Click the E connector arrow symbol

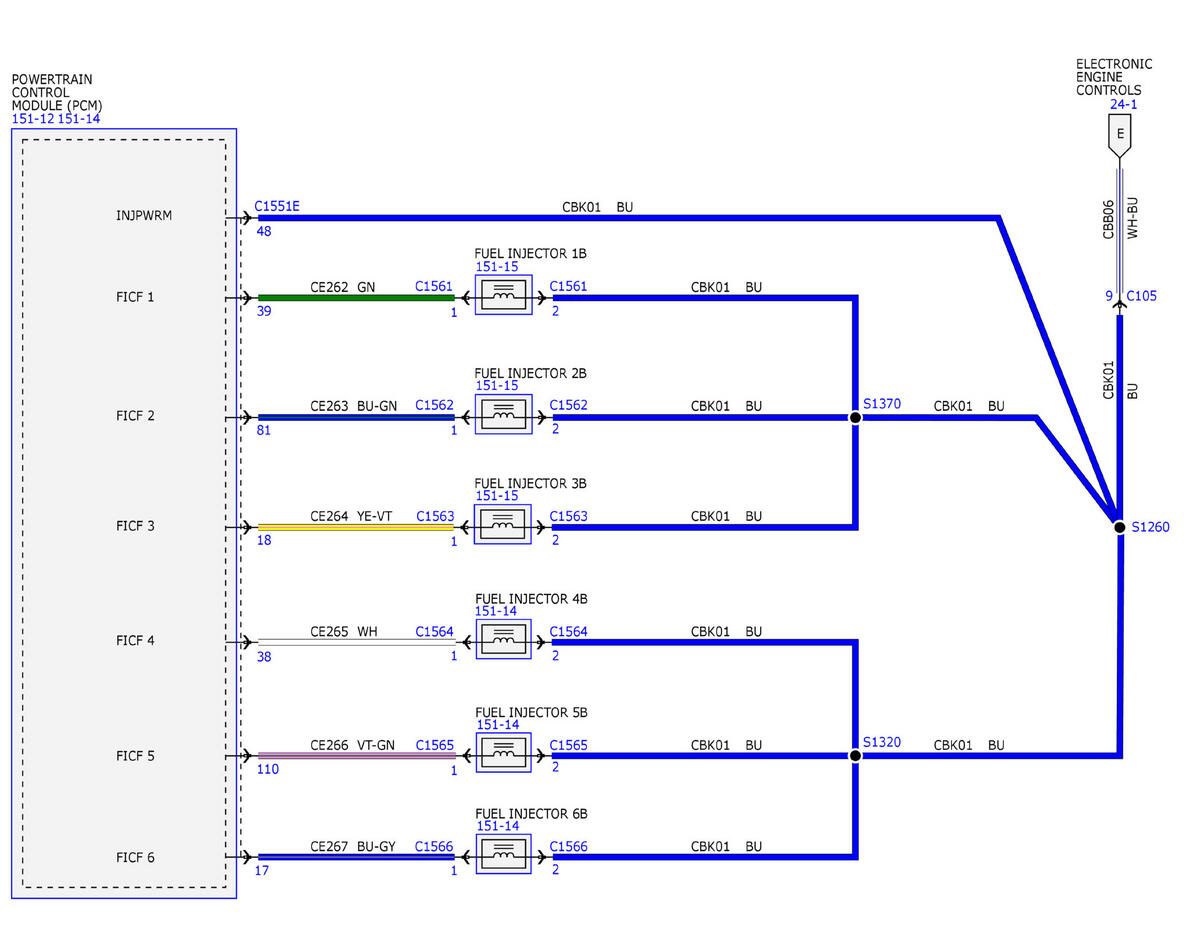pyautogui.click(x=1119, y=136)
